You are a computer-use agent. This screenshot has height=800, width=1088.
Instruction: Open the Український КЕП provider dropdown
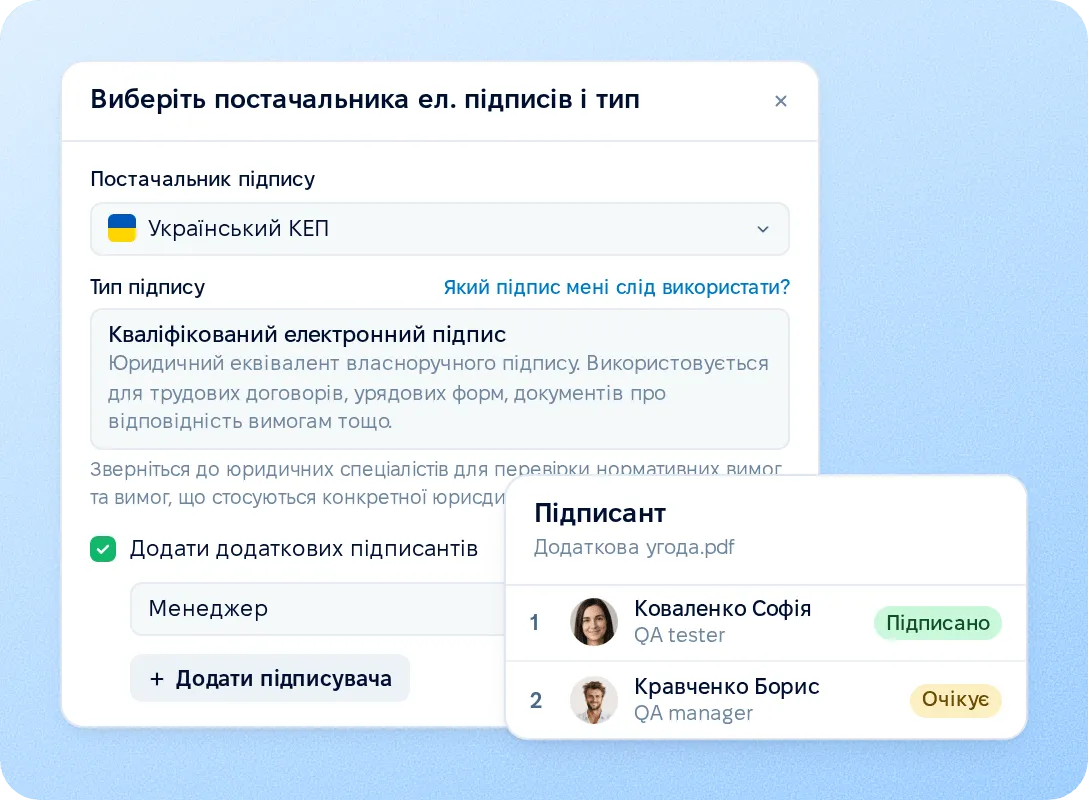(x=440, y=229)
